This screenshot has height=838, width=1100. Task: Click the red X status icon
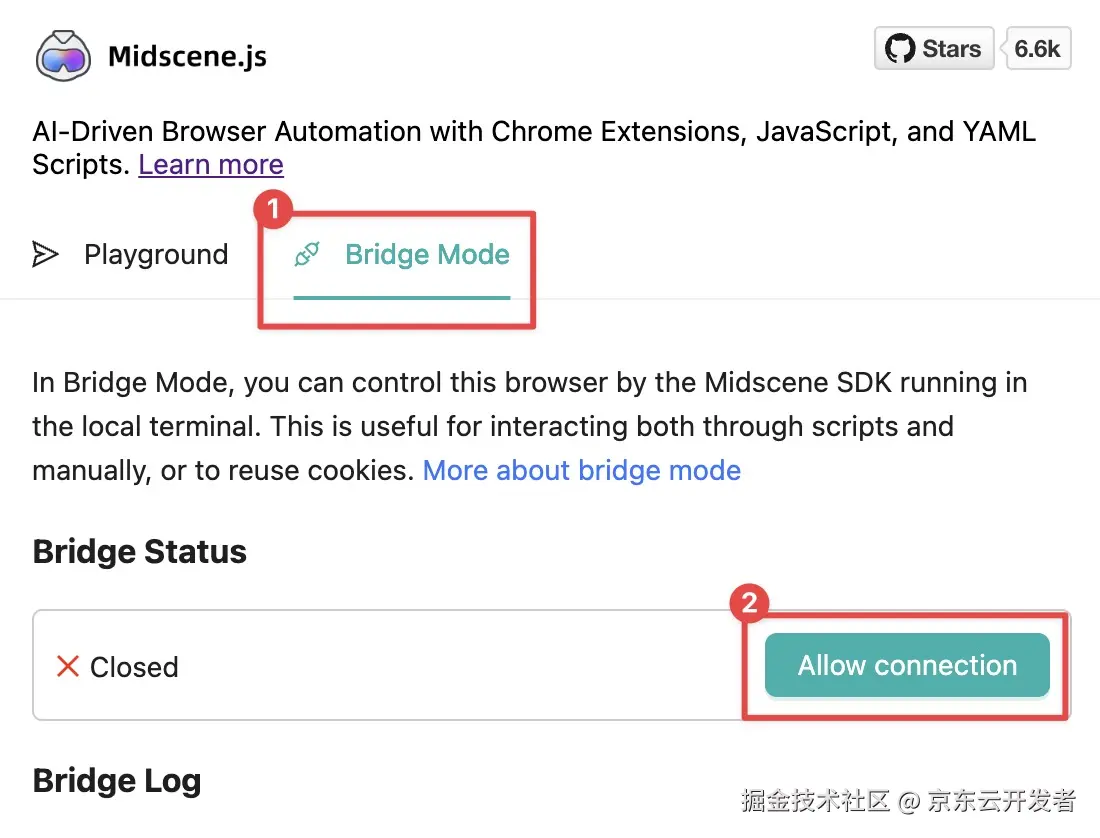point(67,666)
